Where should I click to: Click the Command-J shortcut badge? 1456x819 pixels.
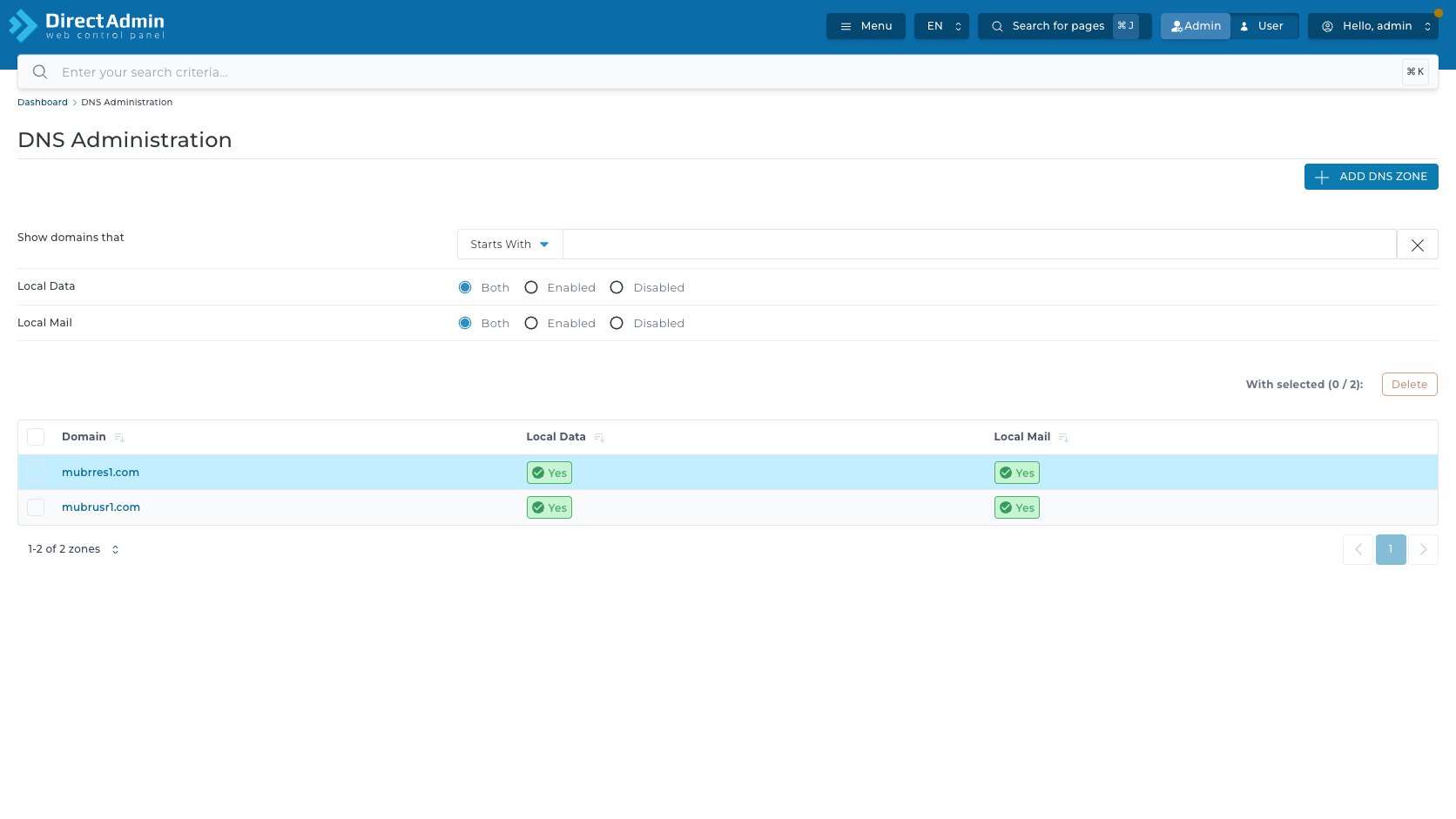(1125, 26)
